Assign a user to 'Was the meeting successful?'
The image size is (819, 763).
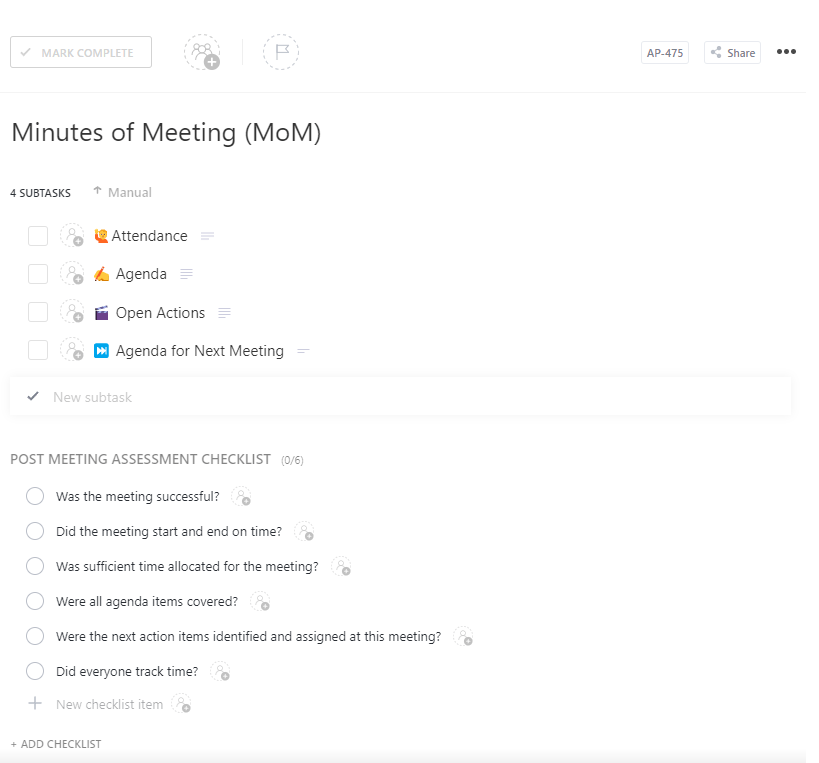tap(241, 496)
